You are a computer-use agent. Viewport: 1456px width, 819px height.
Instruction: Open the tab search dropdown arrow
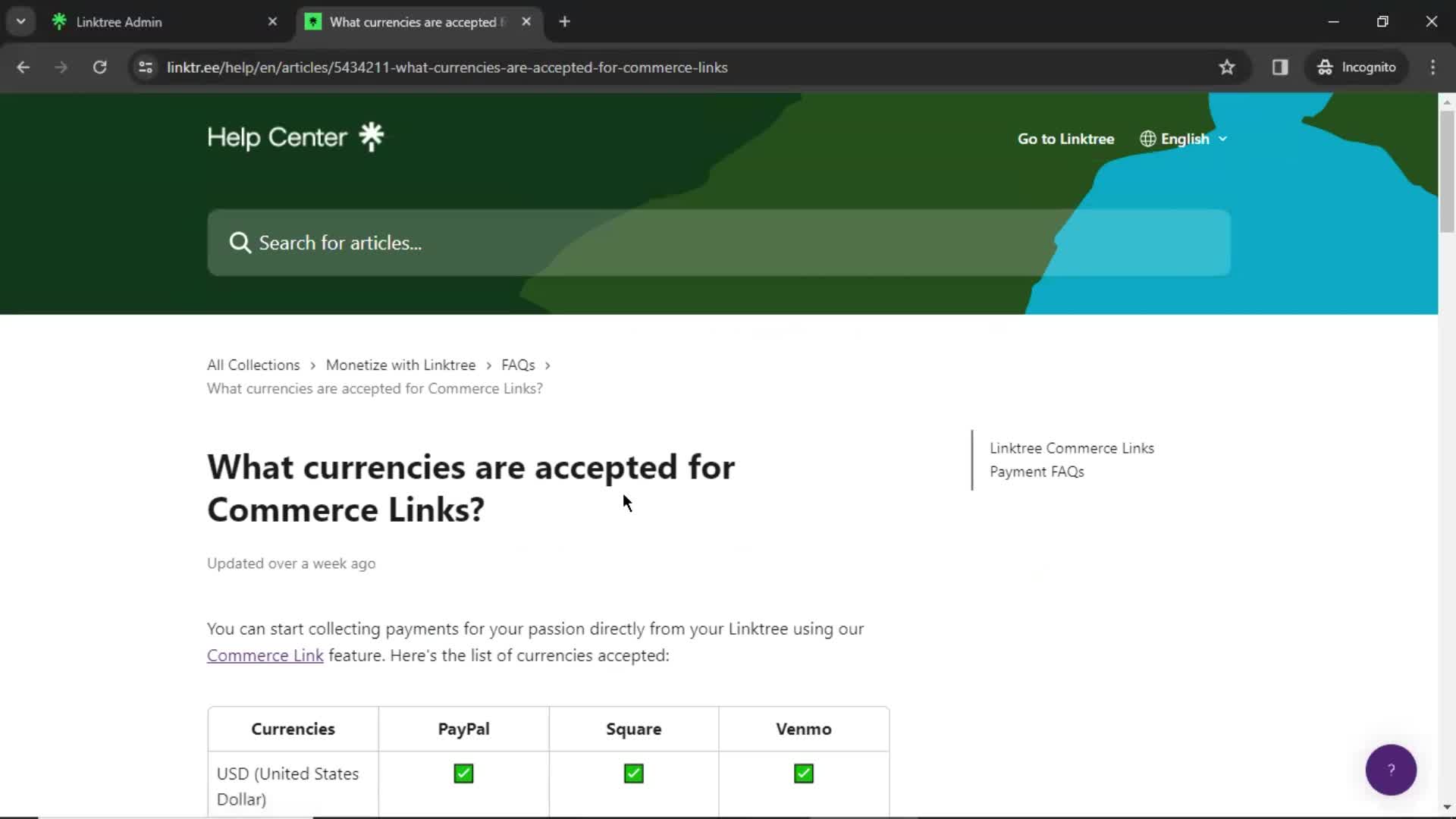coord(21,22)
